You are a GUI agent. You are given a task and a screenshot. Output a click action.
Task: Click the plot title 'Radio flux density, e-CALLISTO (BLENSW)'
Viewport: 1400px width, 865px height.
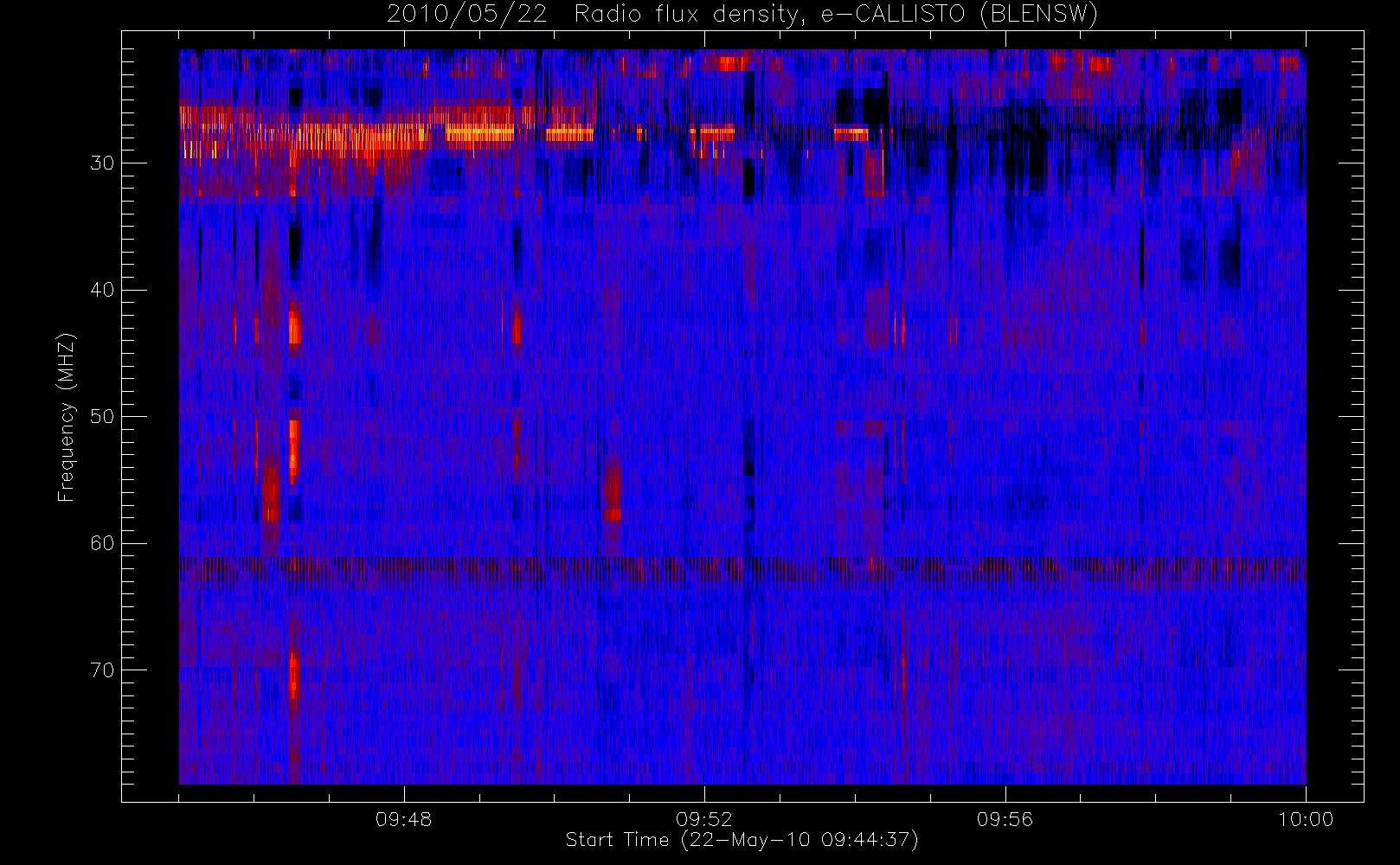(x=836, y=15)
